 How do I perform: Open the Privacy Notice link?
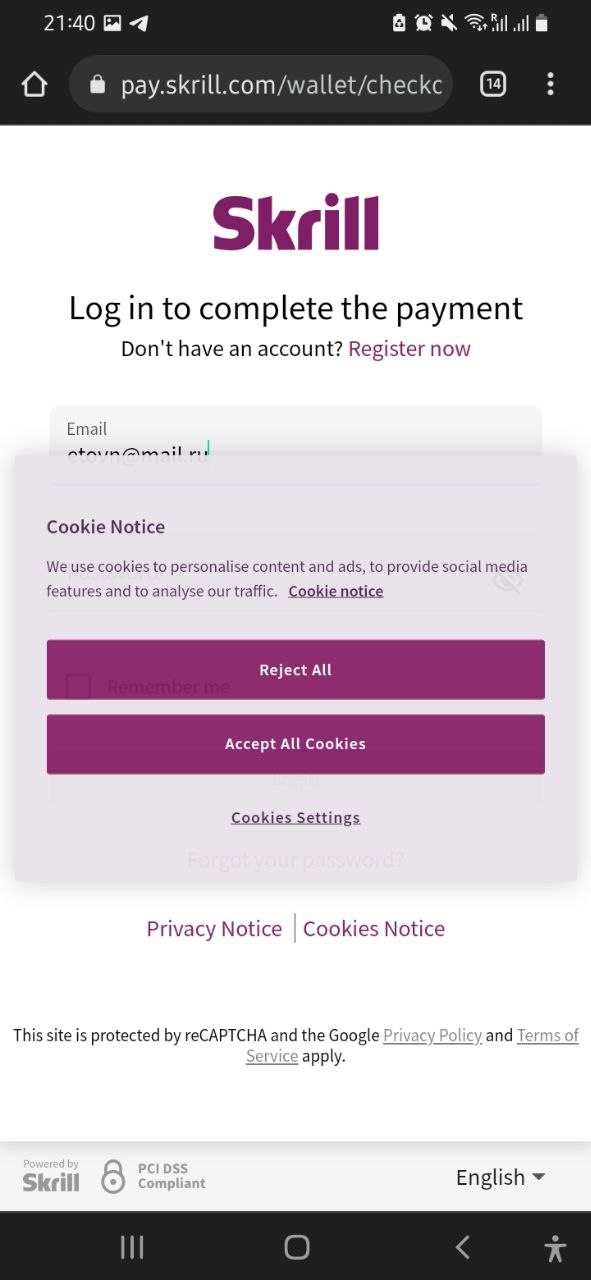(x=214, y=929)
